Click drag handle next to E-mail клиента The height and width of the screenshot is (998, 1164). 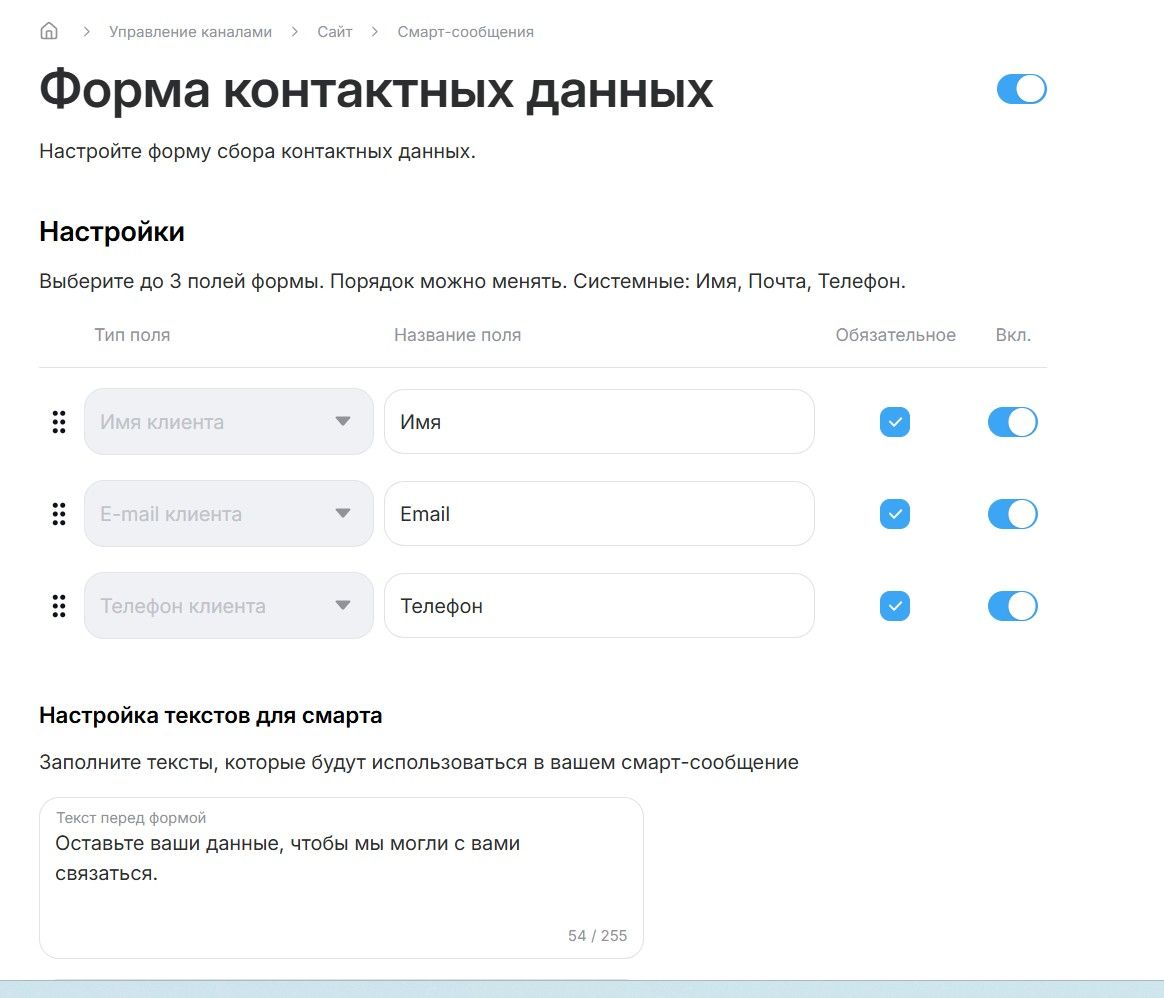point(59,514)
